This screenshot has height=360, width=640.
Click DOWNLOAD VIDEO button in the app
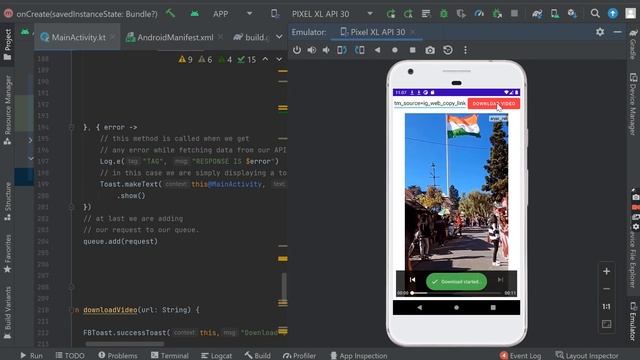point(493,104)
